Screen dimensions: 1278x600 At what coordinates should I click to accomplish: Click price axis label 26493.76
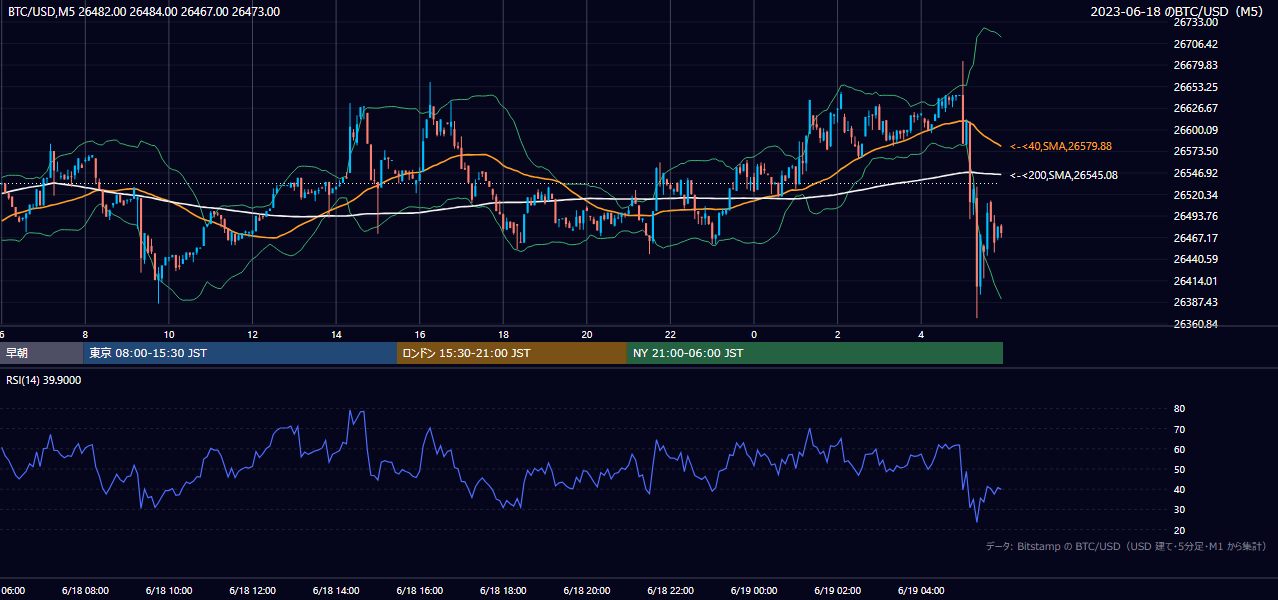1195,216
